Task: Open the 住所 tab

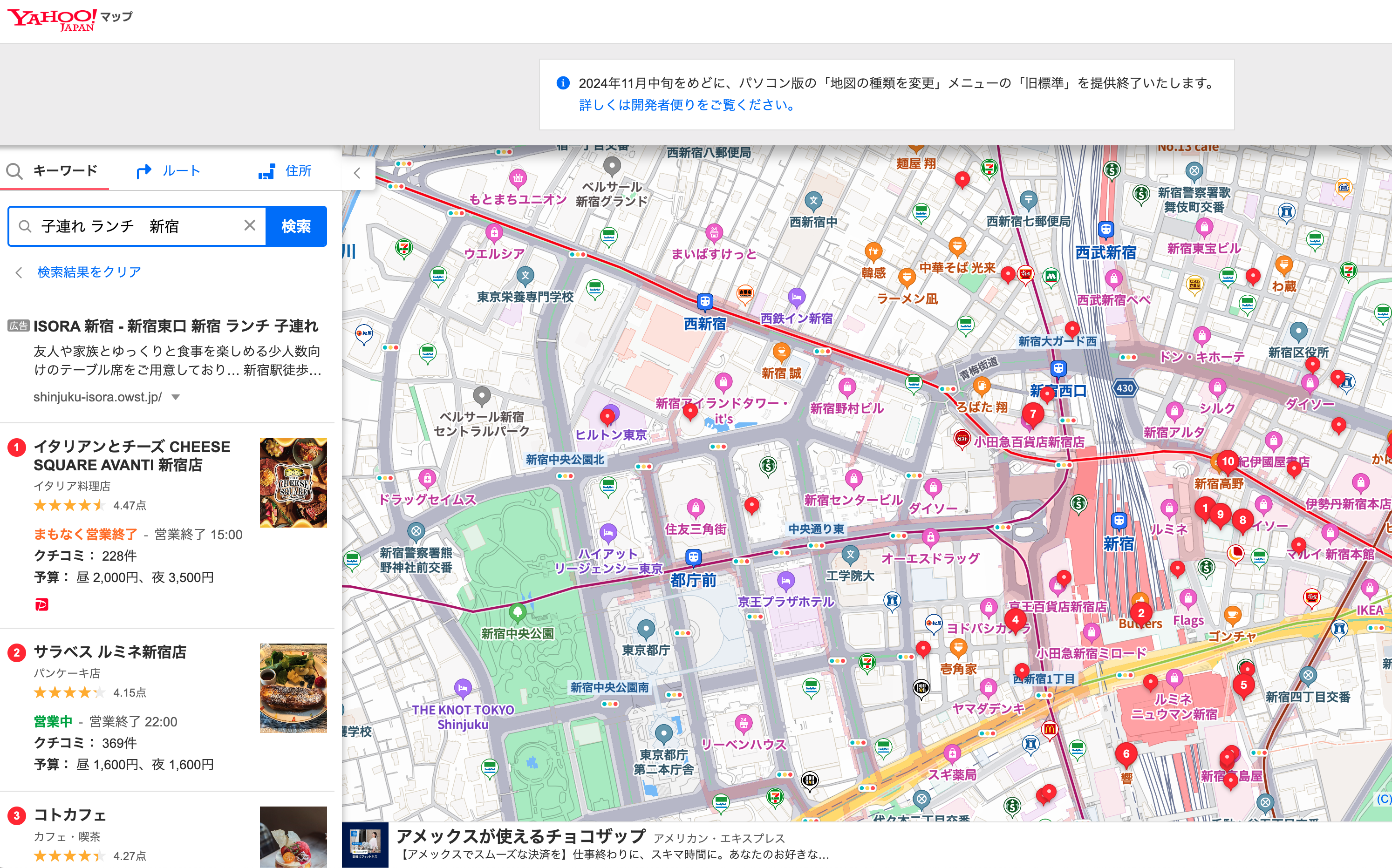Action: (x=285, y=171)
